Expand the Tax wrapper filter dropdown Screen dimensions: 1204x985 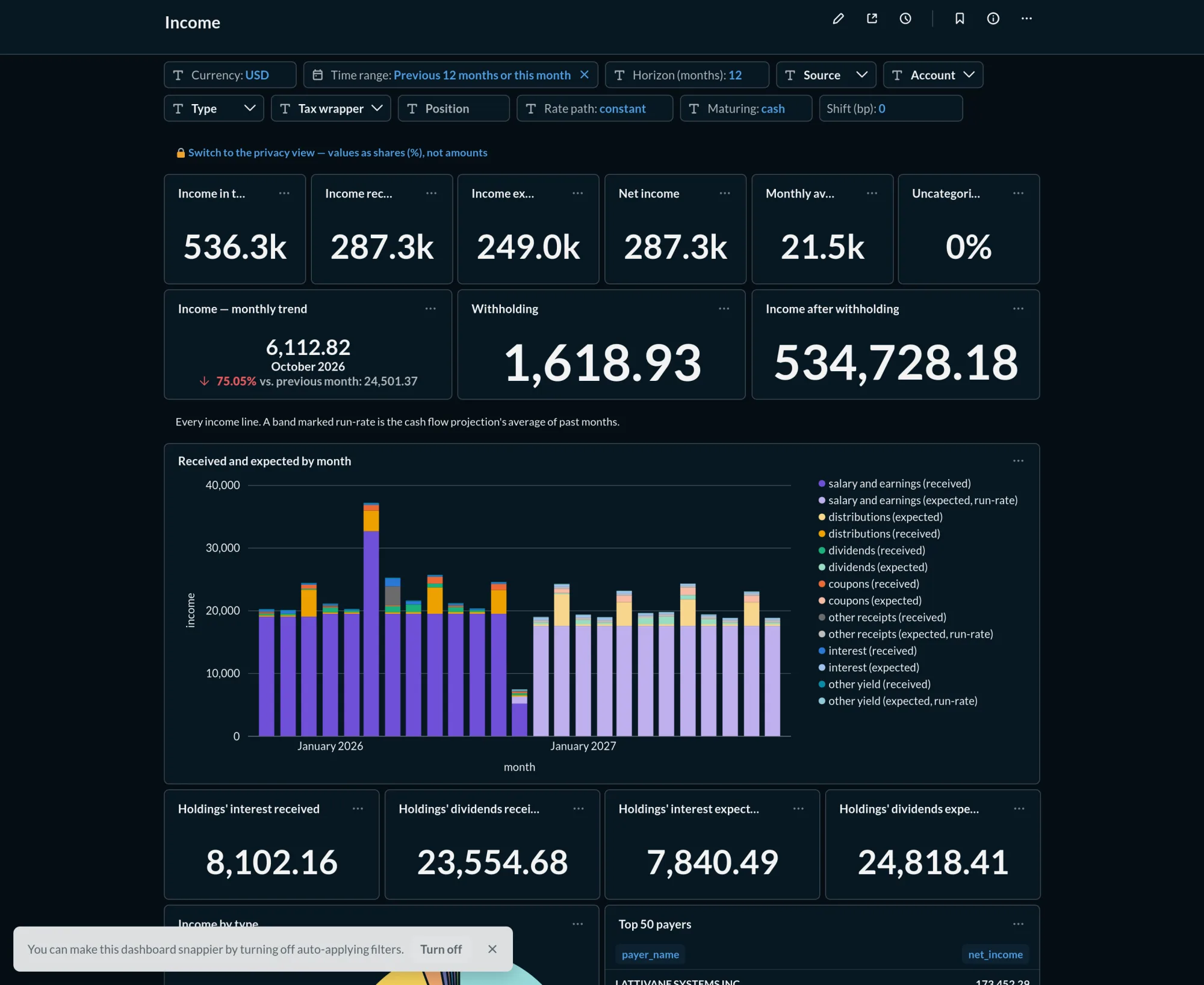pos(330,108)
